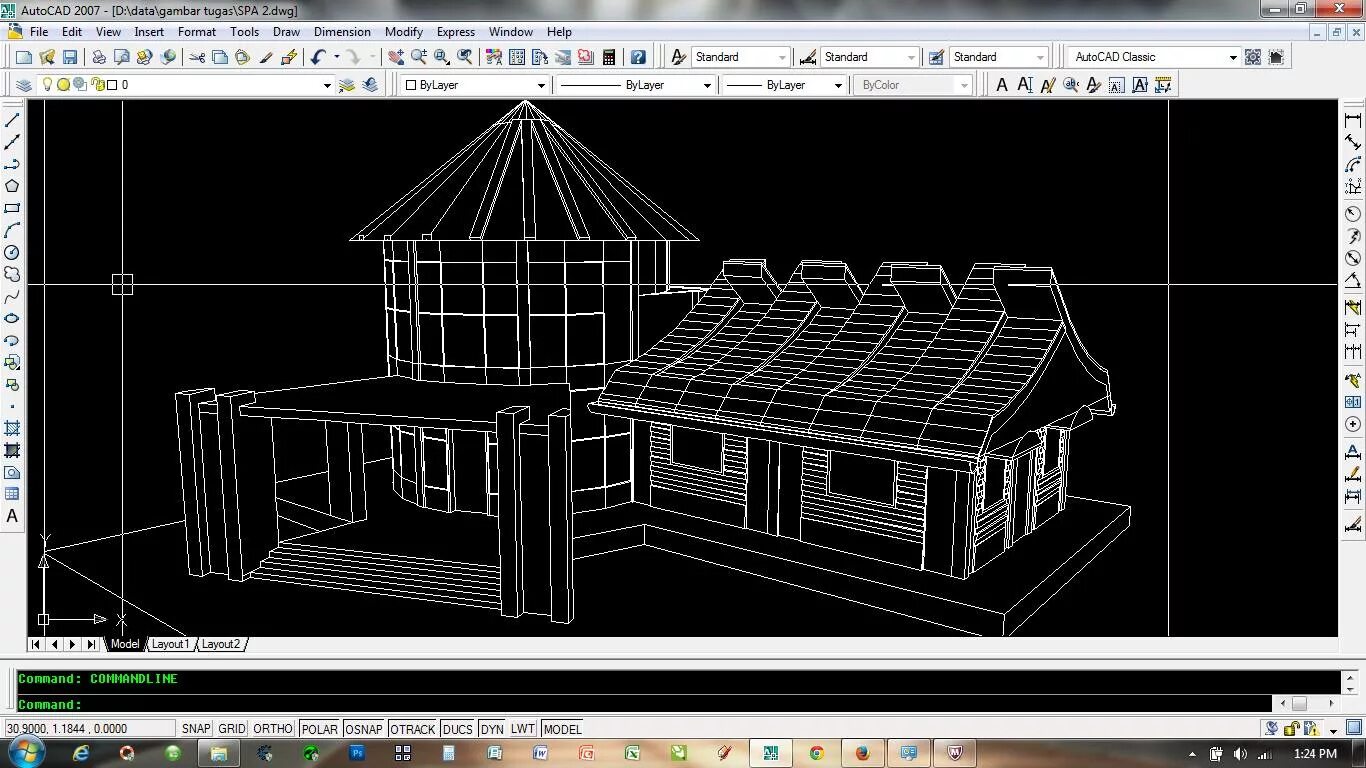Click the coordinate display 30.9000, 1.1844
The image size is (1366, 768).
coord(90,729)
